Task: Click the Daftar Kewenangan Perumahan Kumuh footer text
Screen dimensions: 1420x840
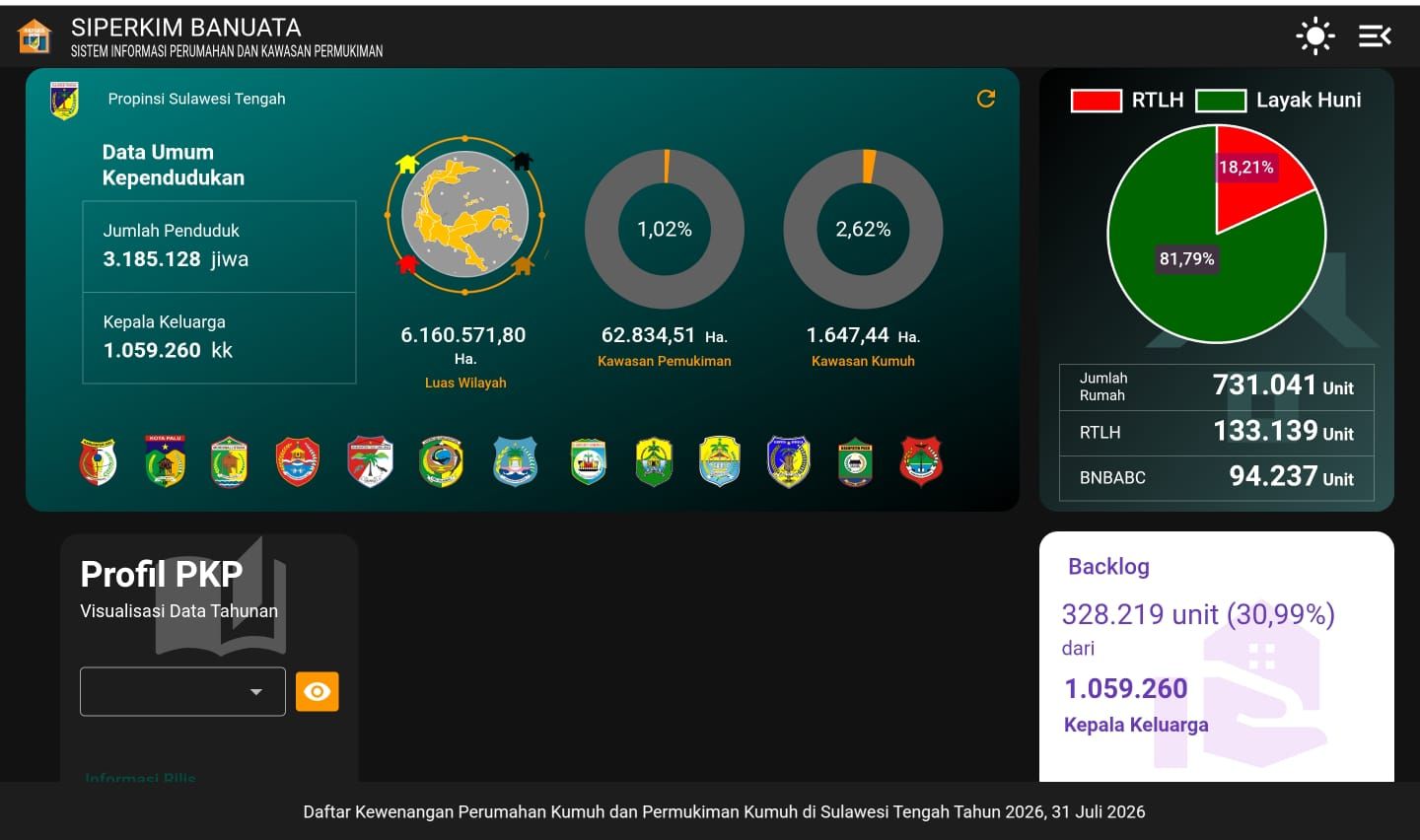Action: coord(724,812)
